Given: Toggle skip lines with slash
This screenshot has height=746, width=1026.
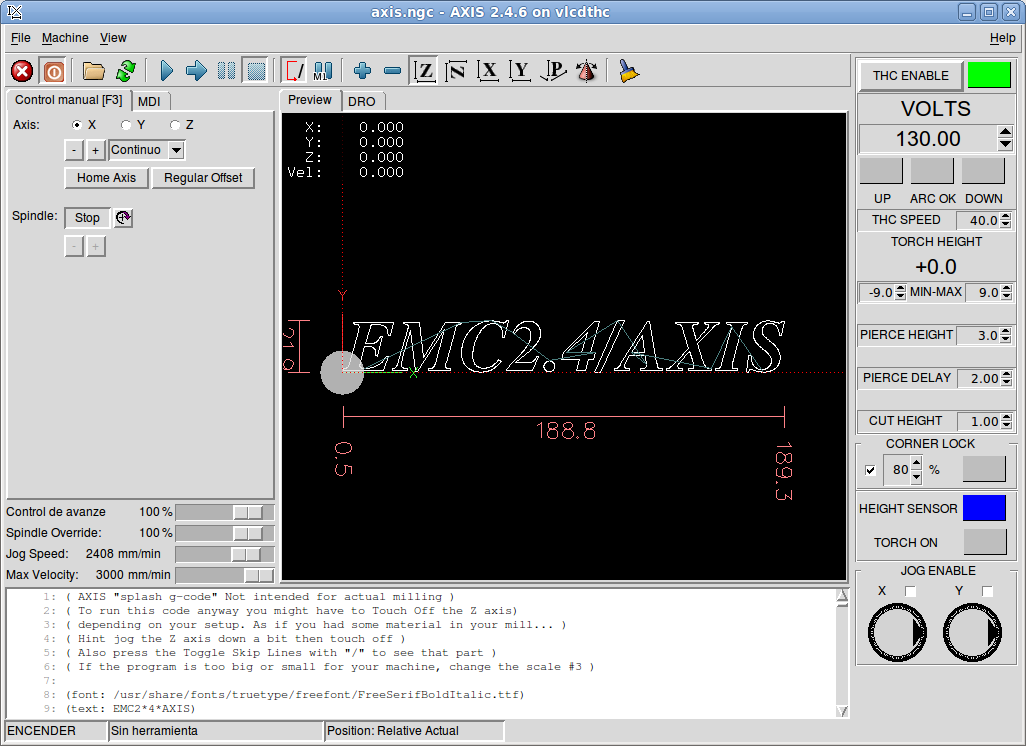Looking at the screenshot, I should pos(294,71).
